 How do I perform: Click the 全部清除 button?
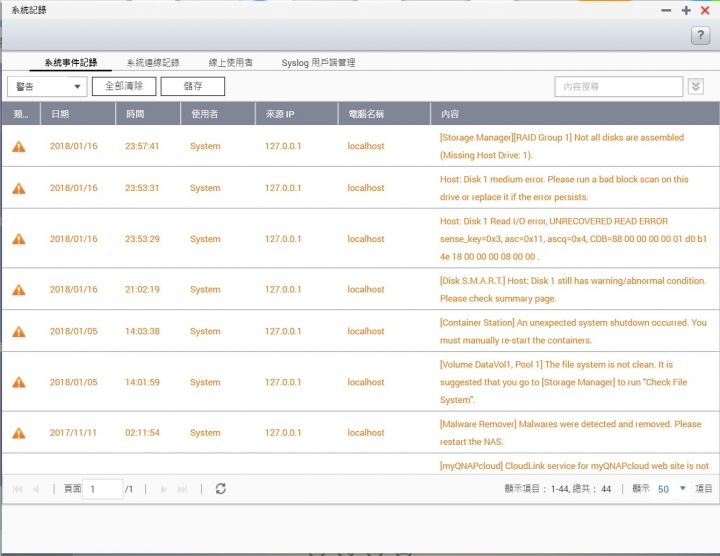pos(124,86)
